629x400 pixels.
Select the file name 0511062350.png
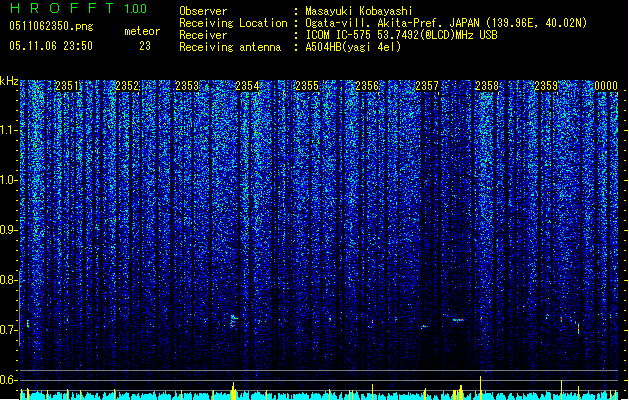pyautogui.click(x=51, y=26)
